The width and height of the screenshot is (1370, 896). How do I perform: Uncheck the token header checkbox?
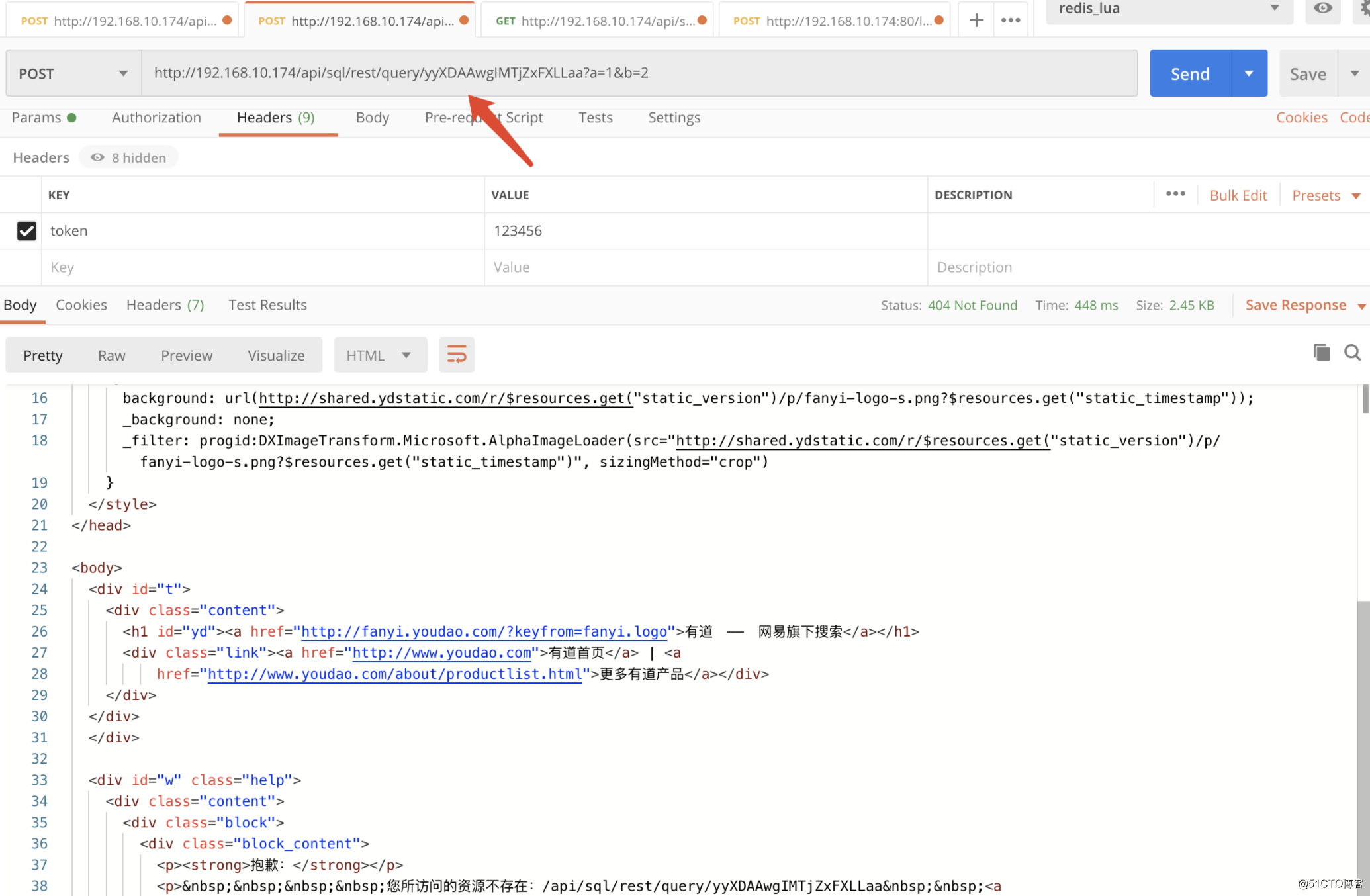tap(26, 231)
